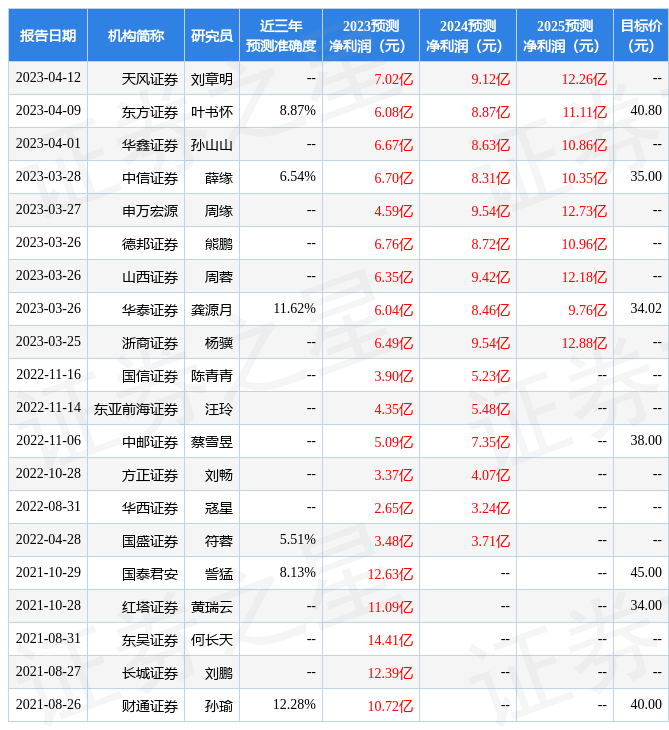Click researcher 熊鹏
This screenshot has width=669, height=730.
[219, 244]
